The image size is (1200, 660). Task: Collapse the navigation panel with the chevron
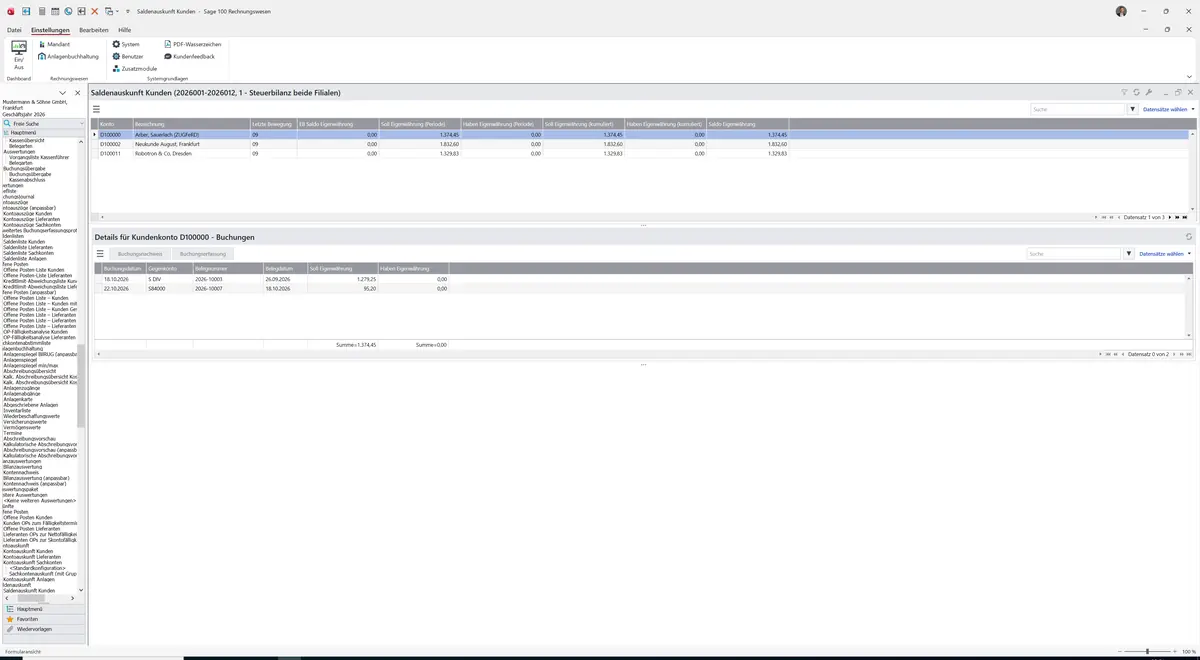(x=63, y=93)
